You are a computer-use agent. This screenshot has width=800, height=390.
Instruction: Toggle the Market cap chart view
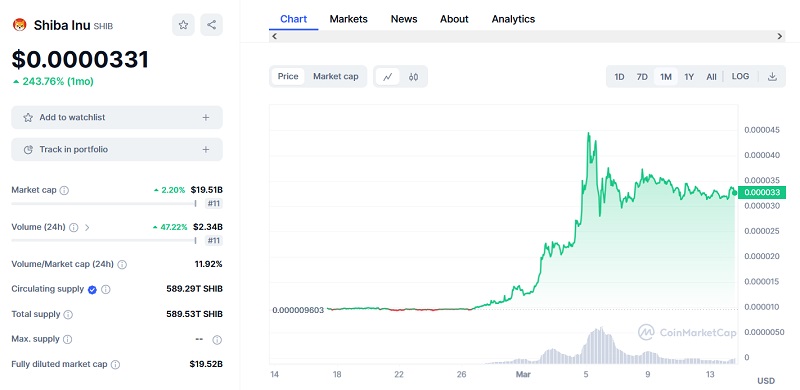[336, 77]
